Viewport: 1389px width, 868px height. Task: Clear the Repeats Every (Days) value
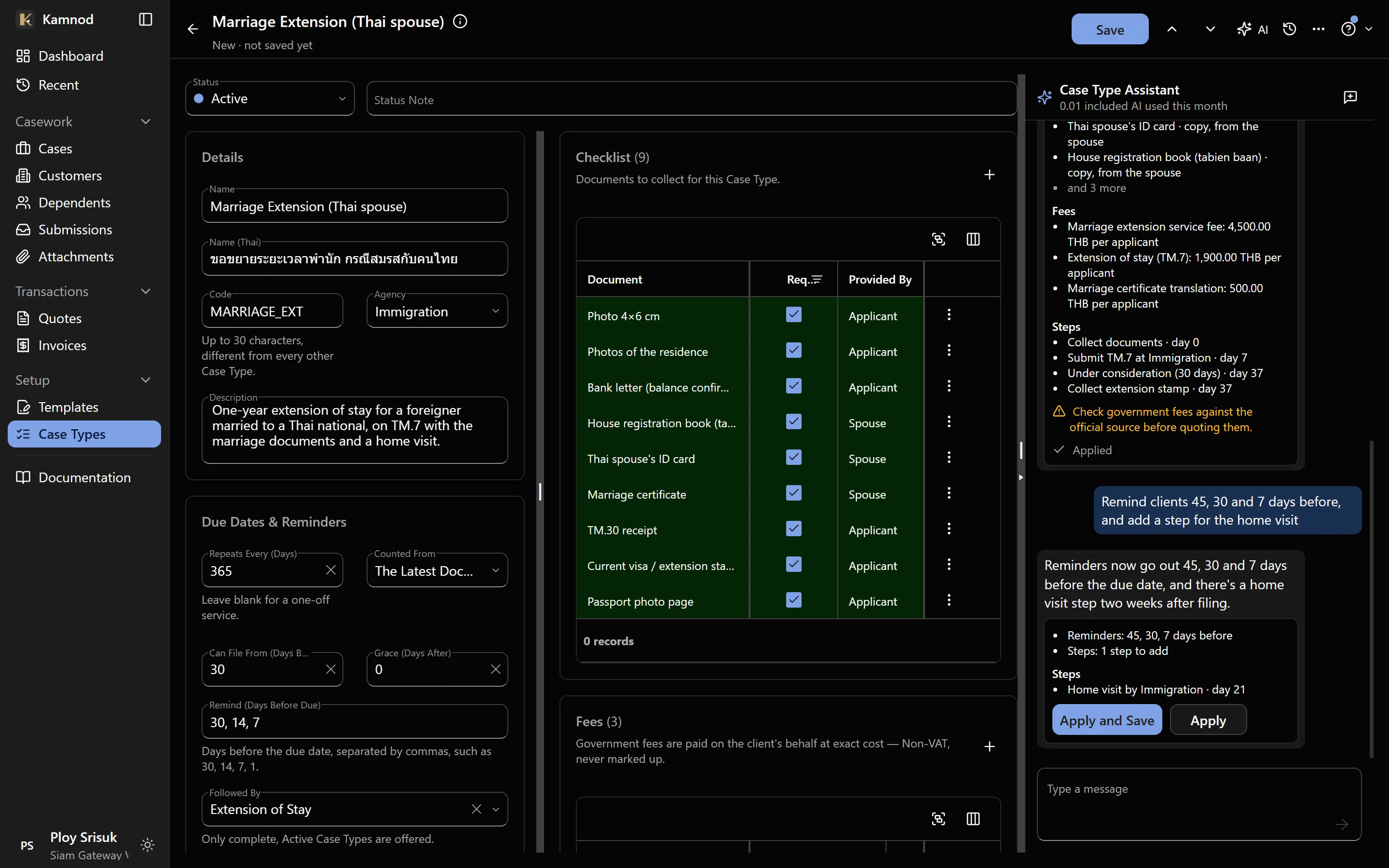point(330,570)
